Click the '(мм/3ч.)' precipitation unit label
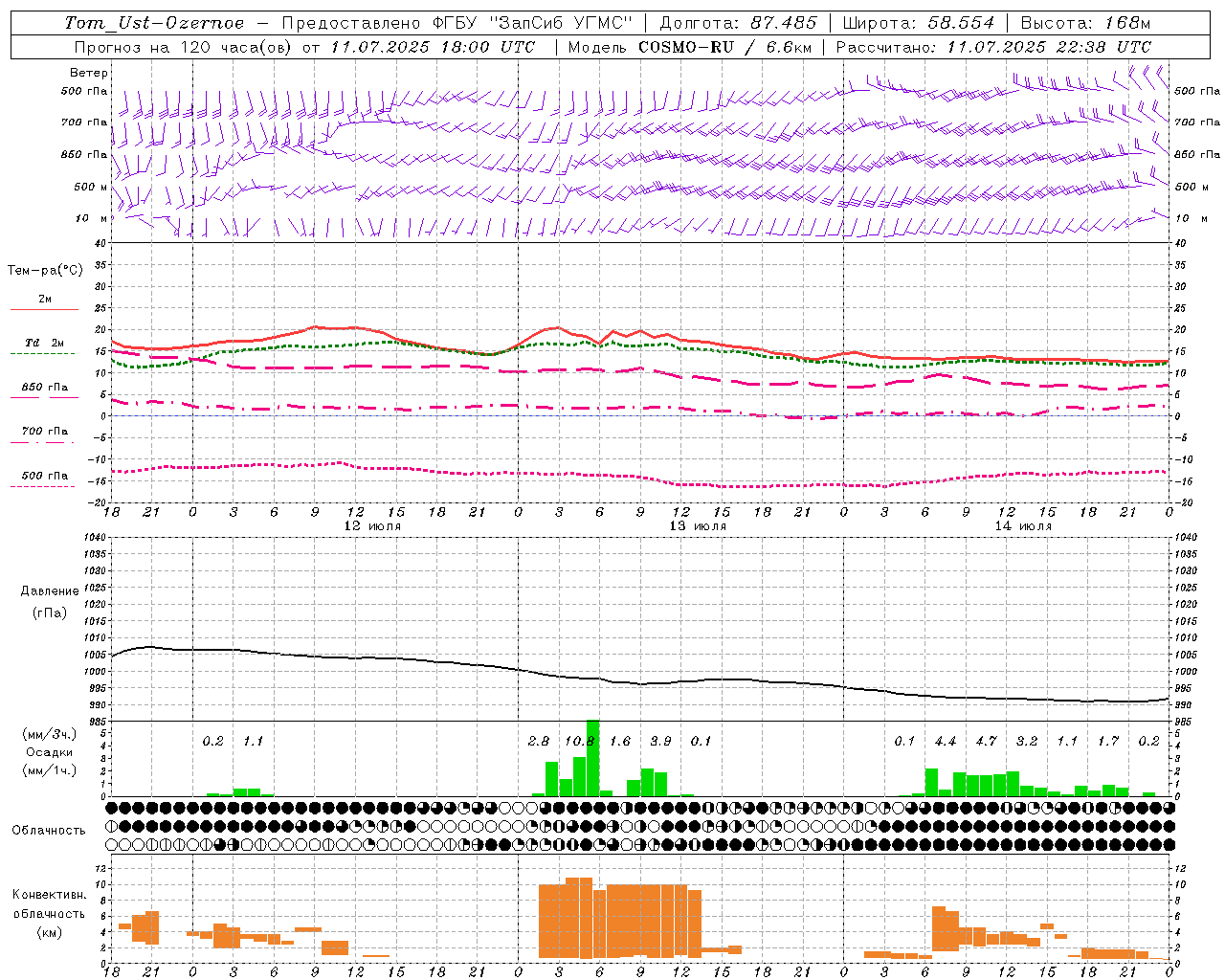 (x=49, y=735)
